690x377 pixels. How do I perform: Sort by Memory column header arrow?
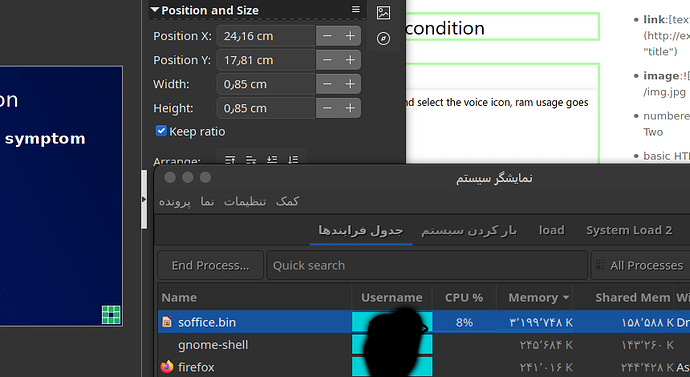click(566, 298)
